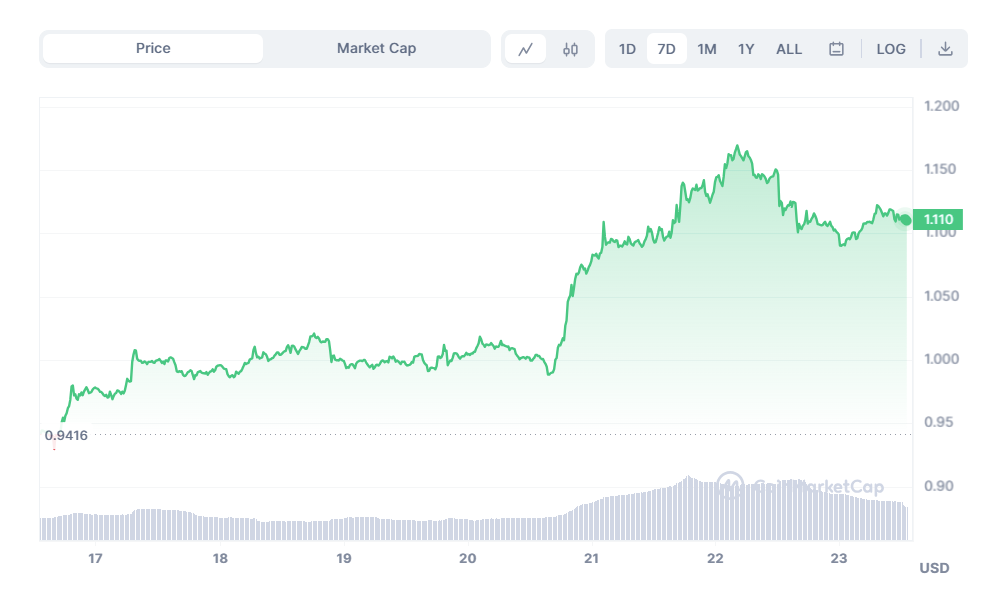Show ALL time price history
991x589 pixels.
789,49
